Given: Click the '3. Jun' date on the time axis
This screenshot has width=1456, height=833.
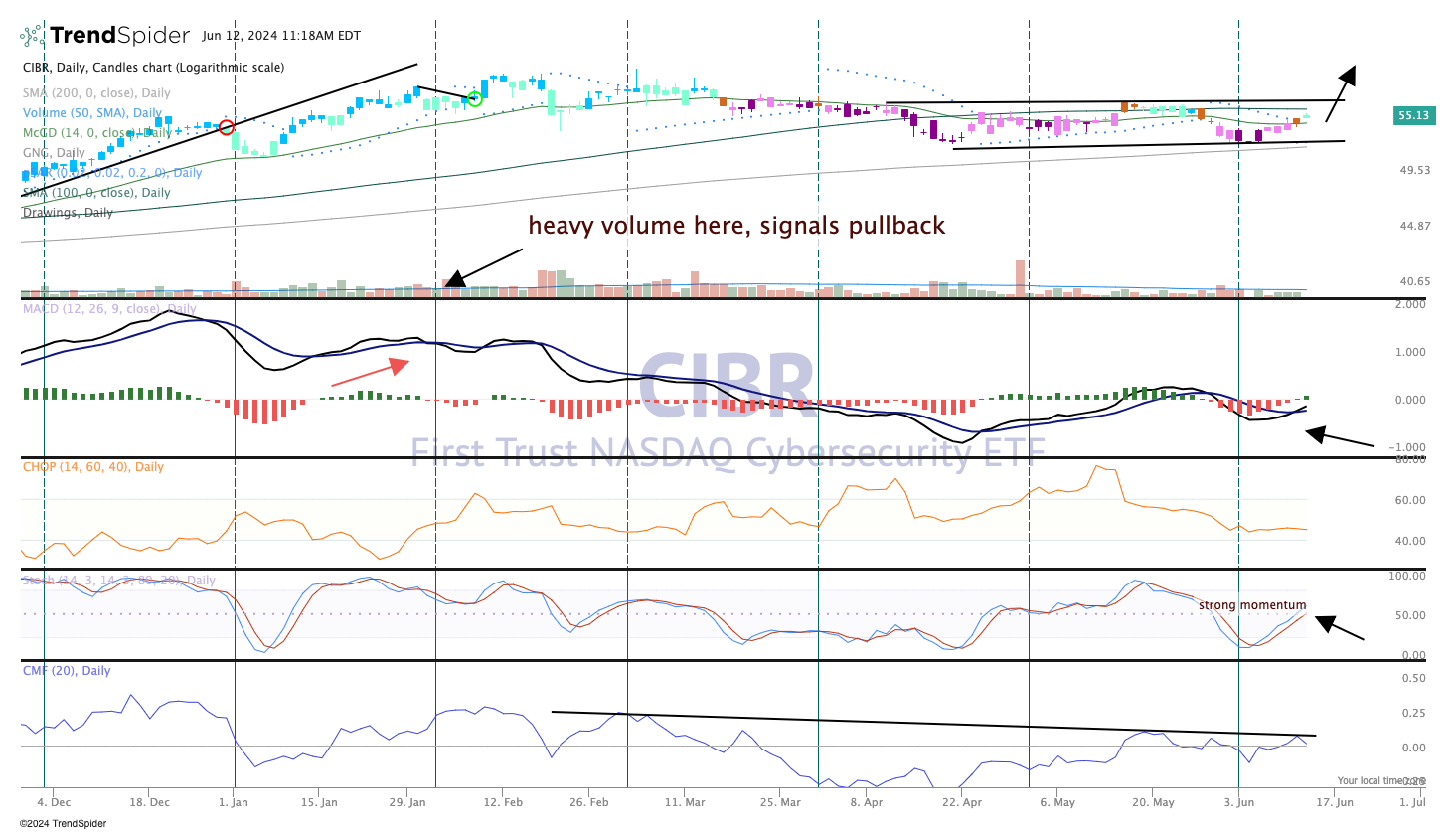Looking at the screenshot, I should tap(1238, 802).
